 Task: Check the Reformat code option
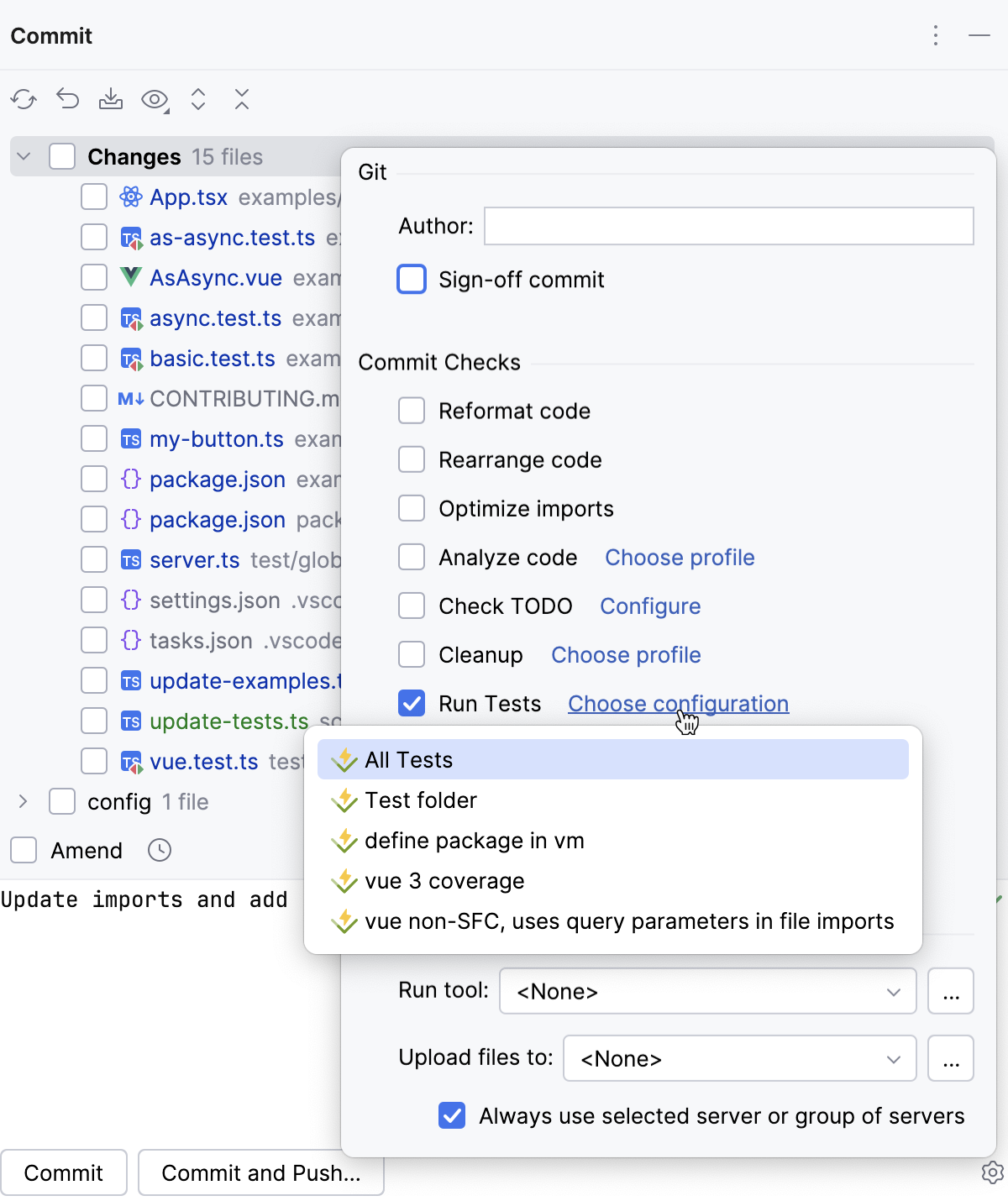click(x=412, y=410)
